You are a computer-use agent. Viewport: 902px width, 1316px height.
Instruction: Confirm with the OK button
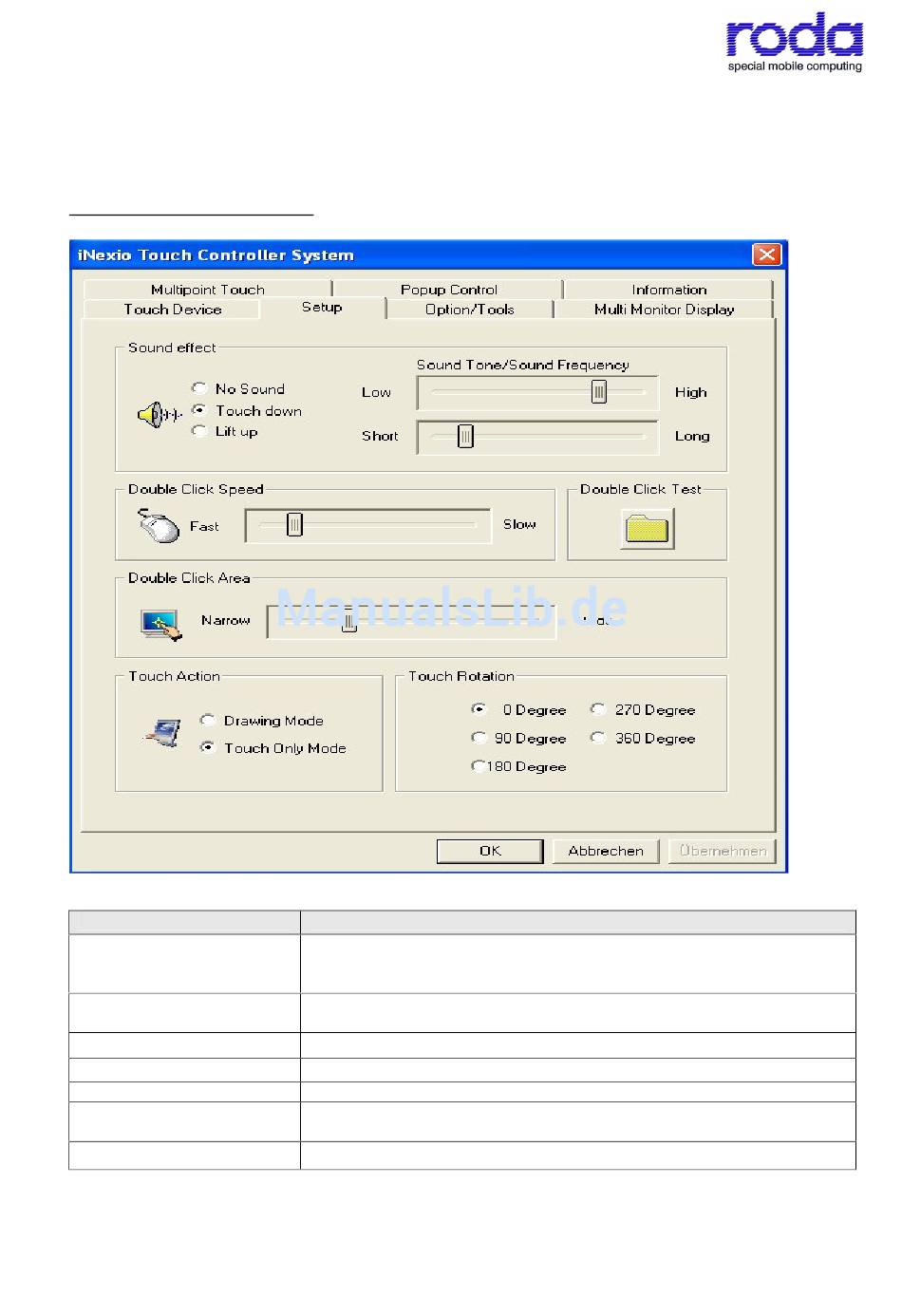coord(490,851)
